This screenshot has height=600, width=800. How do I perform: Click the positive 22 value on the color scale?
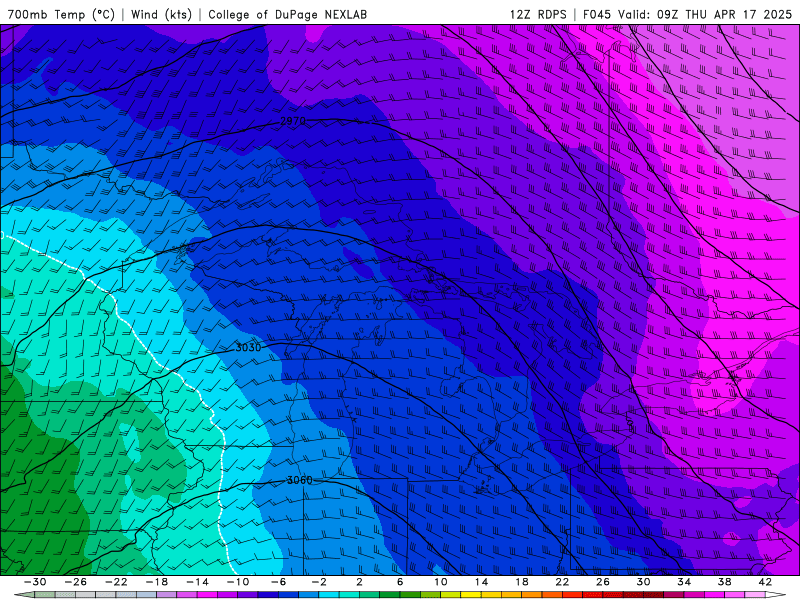(562, 582)
